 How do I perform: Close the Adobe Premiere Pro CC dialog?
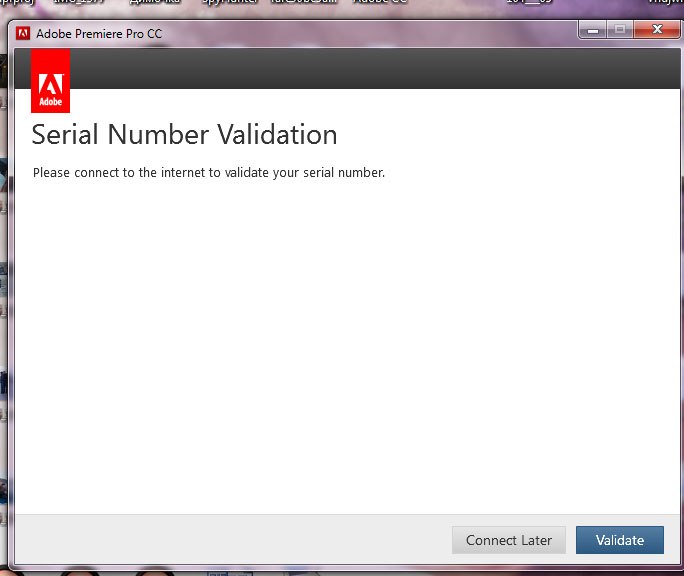[x=657, y=30]
